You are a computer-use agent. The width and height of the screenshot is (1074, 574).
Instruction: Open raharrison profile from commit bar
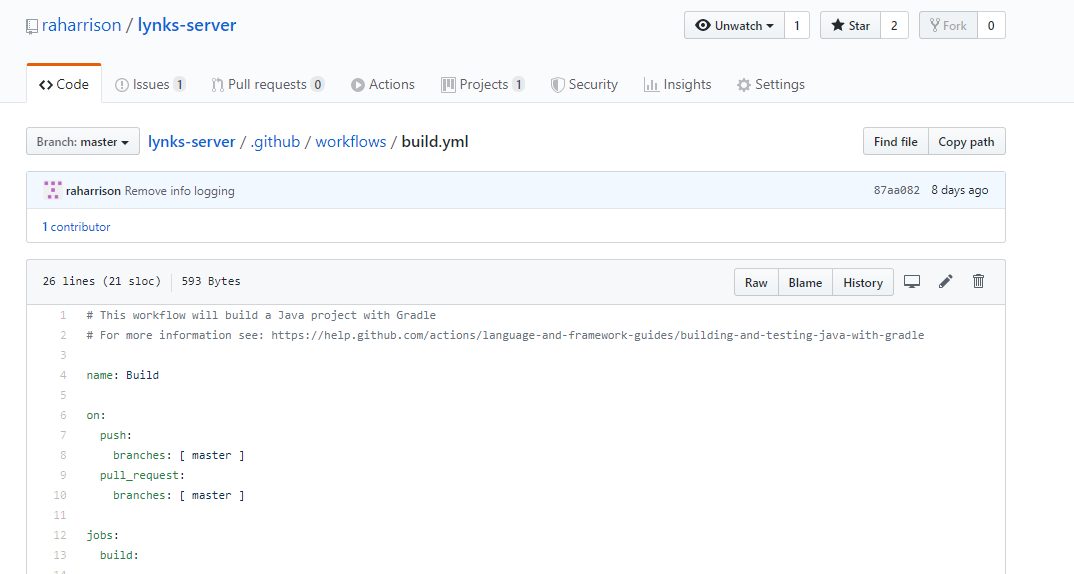coord(93,191)
